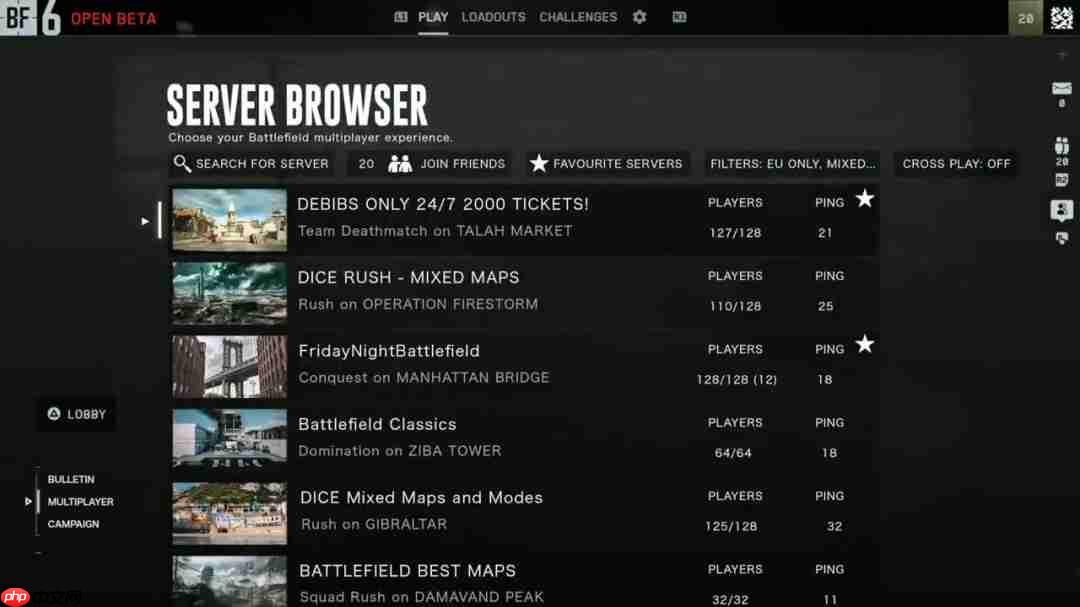
Task: Click the two-people Join Friends icon
Action: (399, 163)
